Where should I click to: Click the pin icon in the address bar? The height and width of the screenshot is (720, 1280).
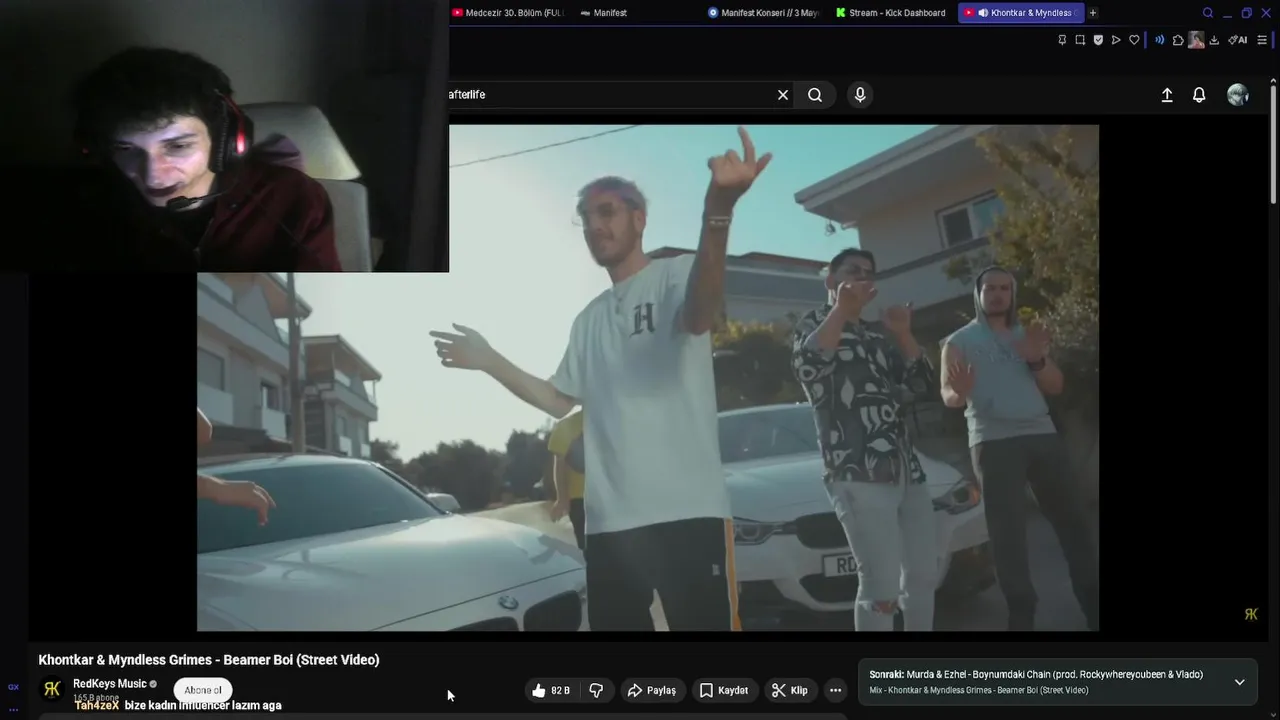click(1062, 40)
